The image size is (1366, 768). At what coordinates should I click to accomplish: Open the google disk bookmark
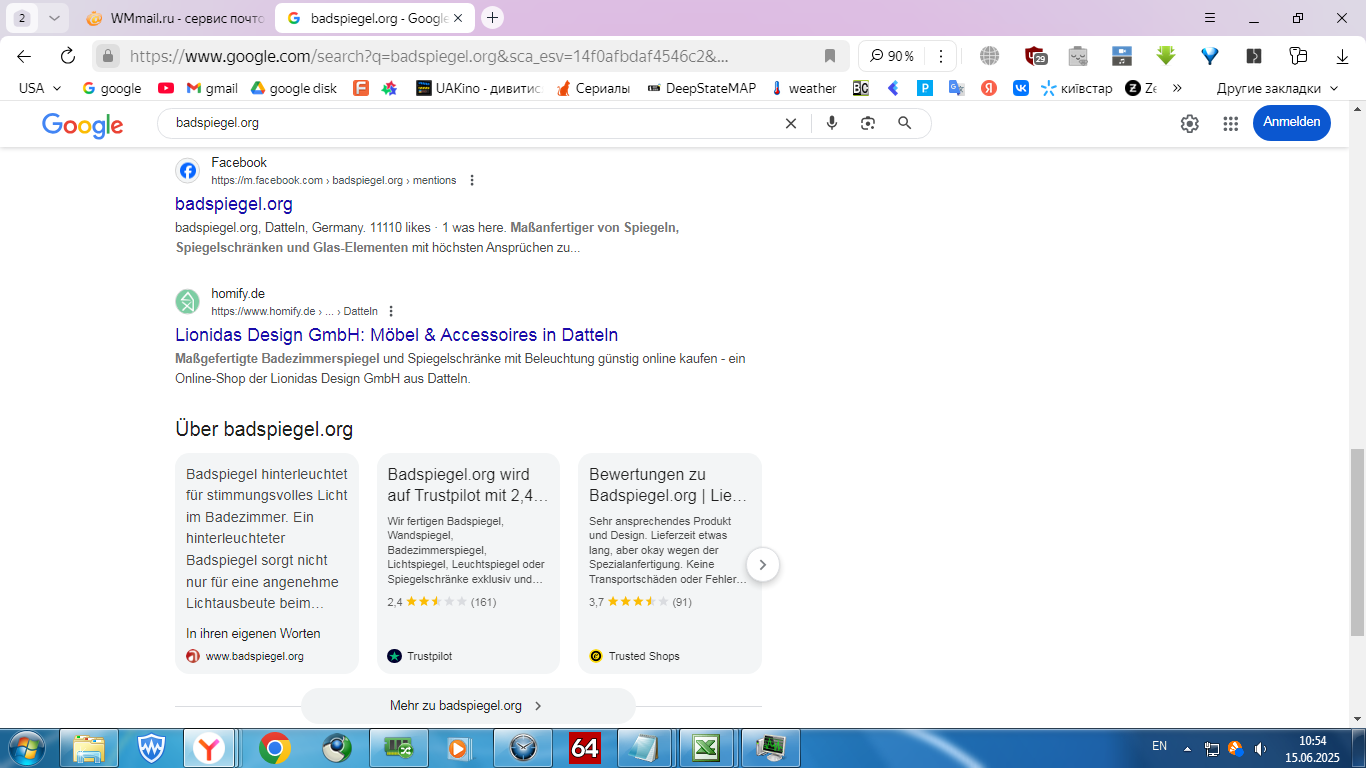[x=294, y=88]
